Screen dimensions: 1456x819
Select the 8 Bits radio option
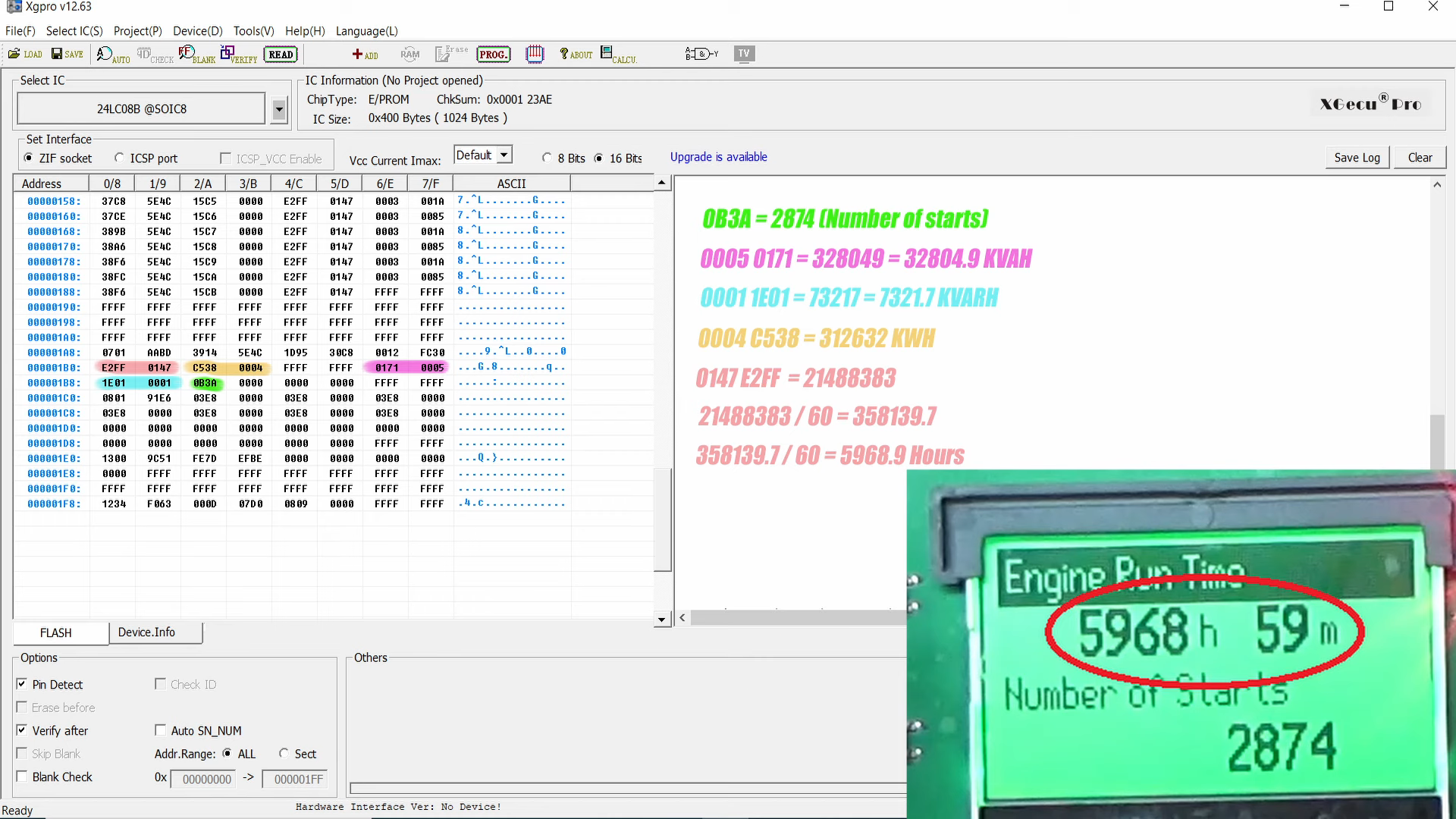pos(547,158)
